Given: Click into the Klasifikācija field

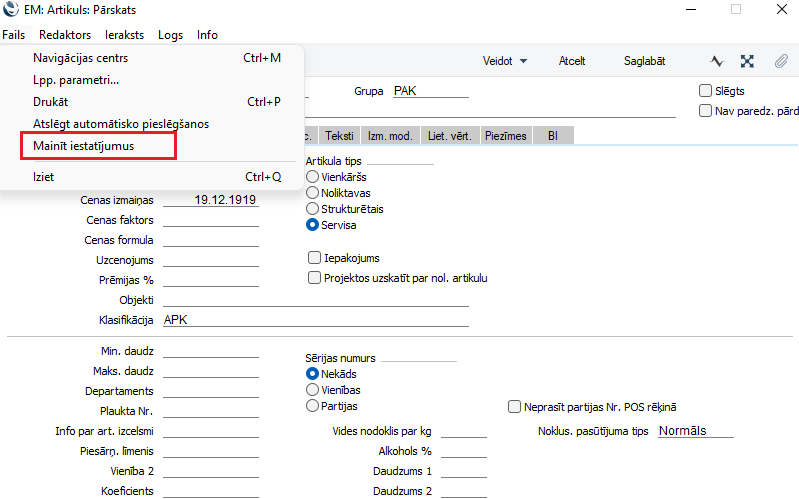Looking at the screenshot, I should (315, 320).
